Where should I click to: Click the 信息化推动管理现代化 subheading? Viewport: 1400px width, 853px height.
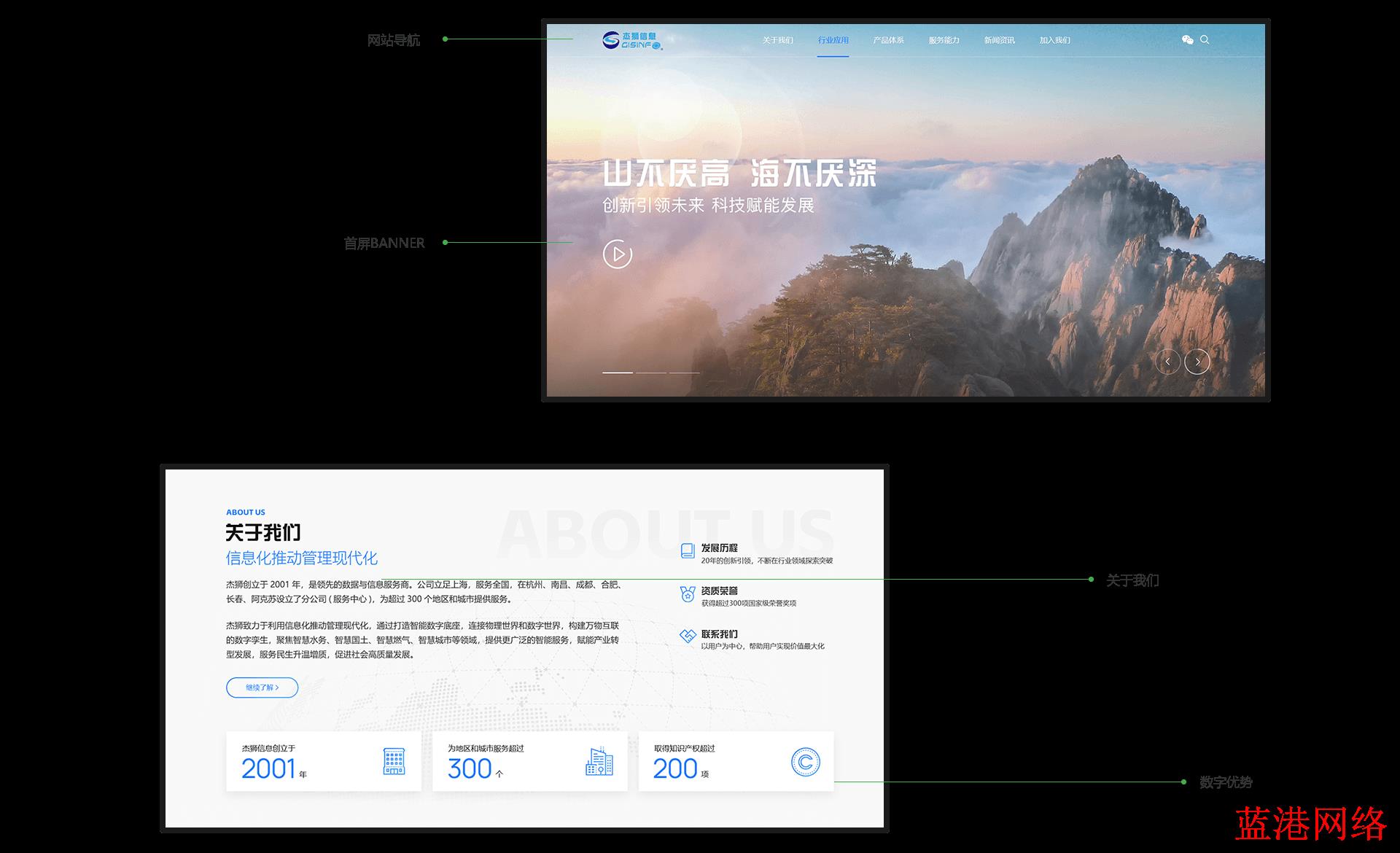[302, 558]
